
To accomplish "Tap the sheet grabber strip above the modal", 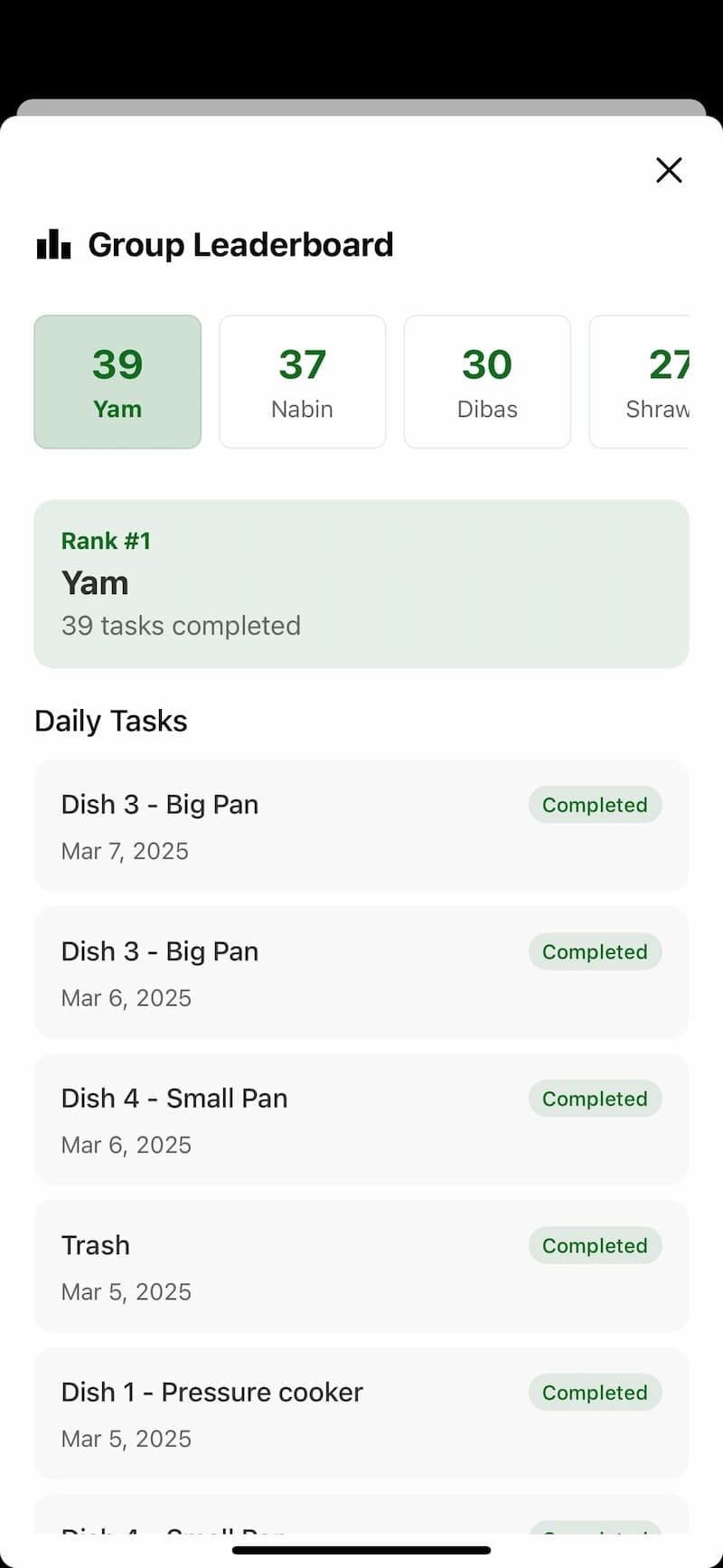I will coord(361,107).
